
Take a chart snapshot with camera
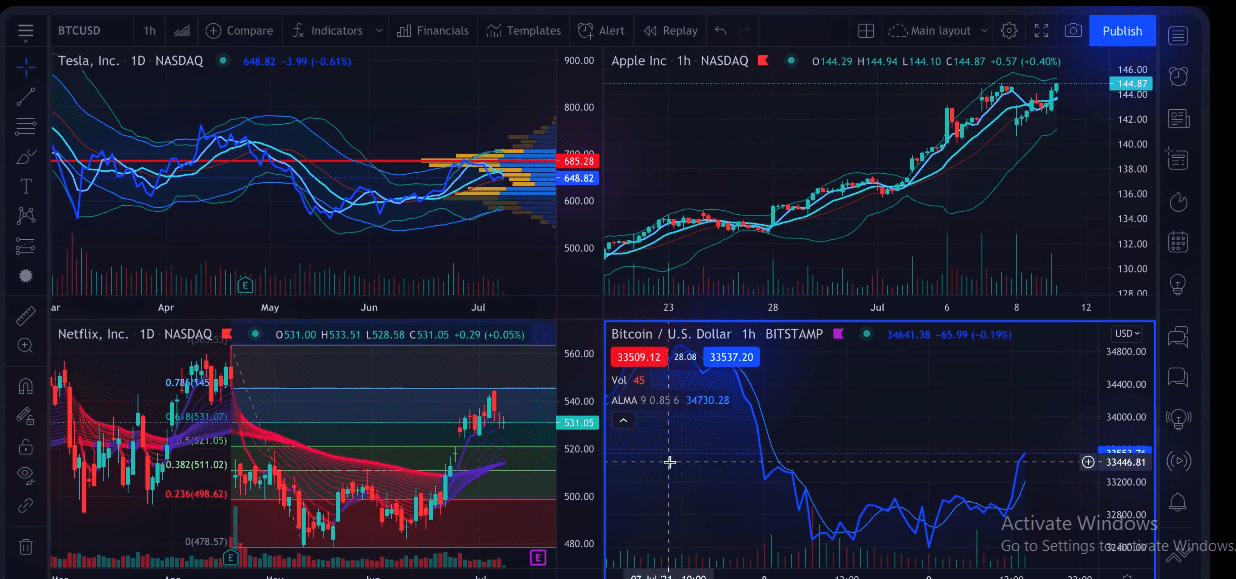[1073, 31]
